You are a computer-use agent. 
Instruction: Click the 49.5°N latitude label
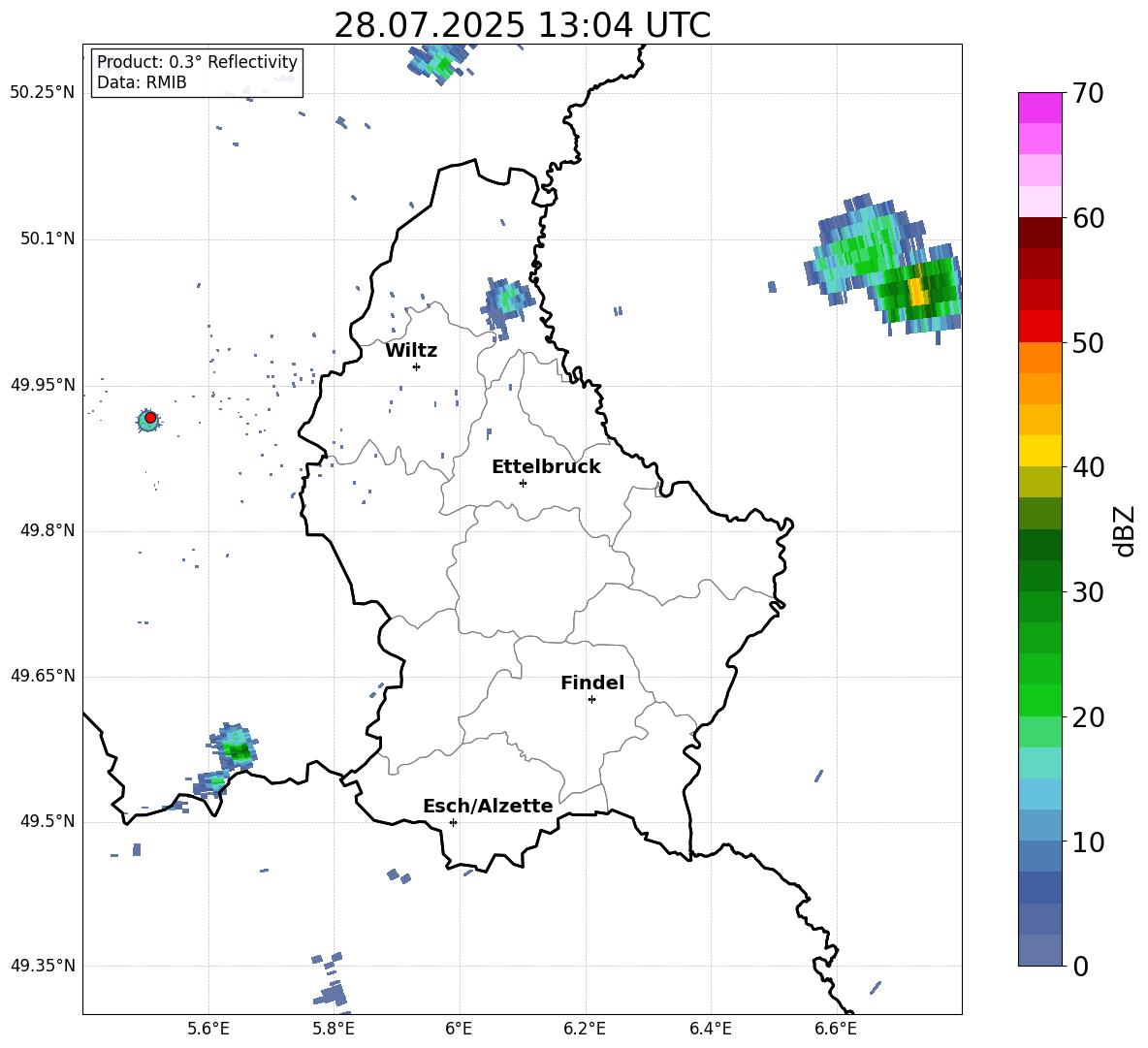[48, 822]
